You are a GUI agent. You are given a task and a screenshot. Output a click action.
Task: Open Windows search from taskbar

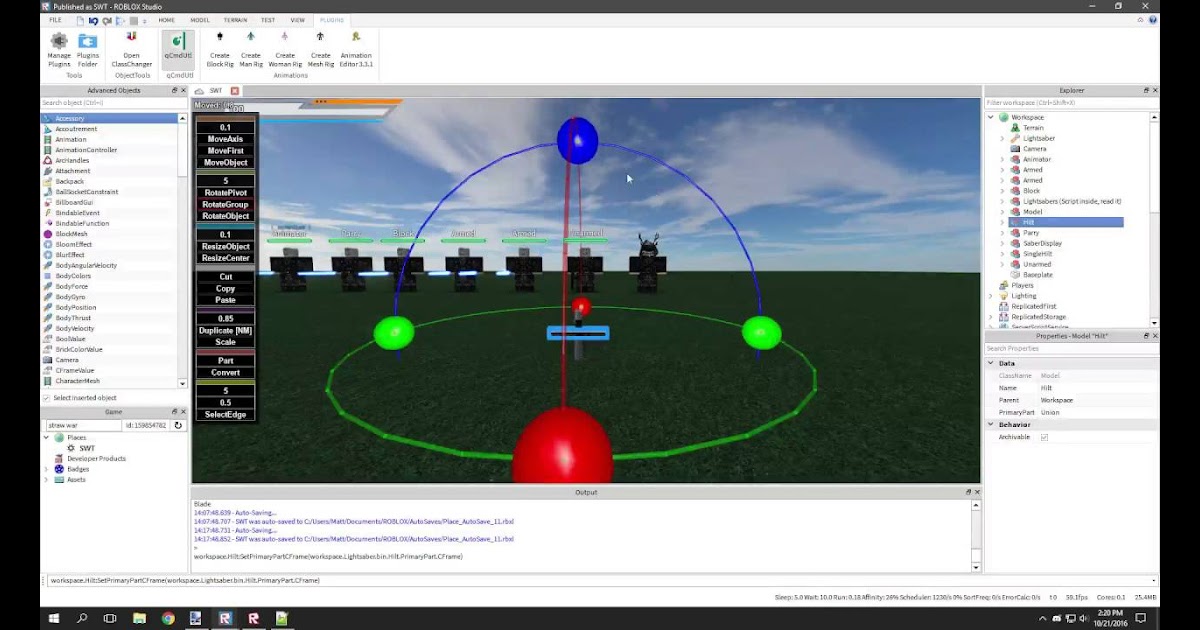pos(82,618)
